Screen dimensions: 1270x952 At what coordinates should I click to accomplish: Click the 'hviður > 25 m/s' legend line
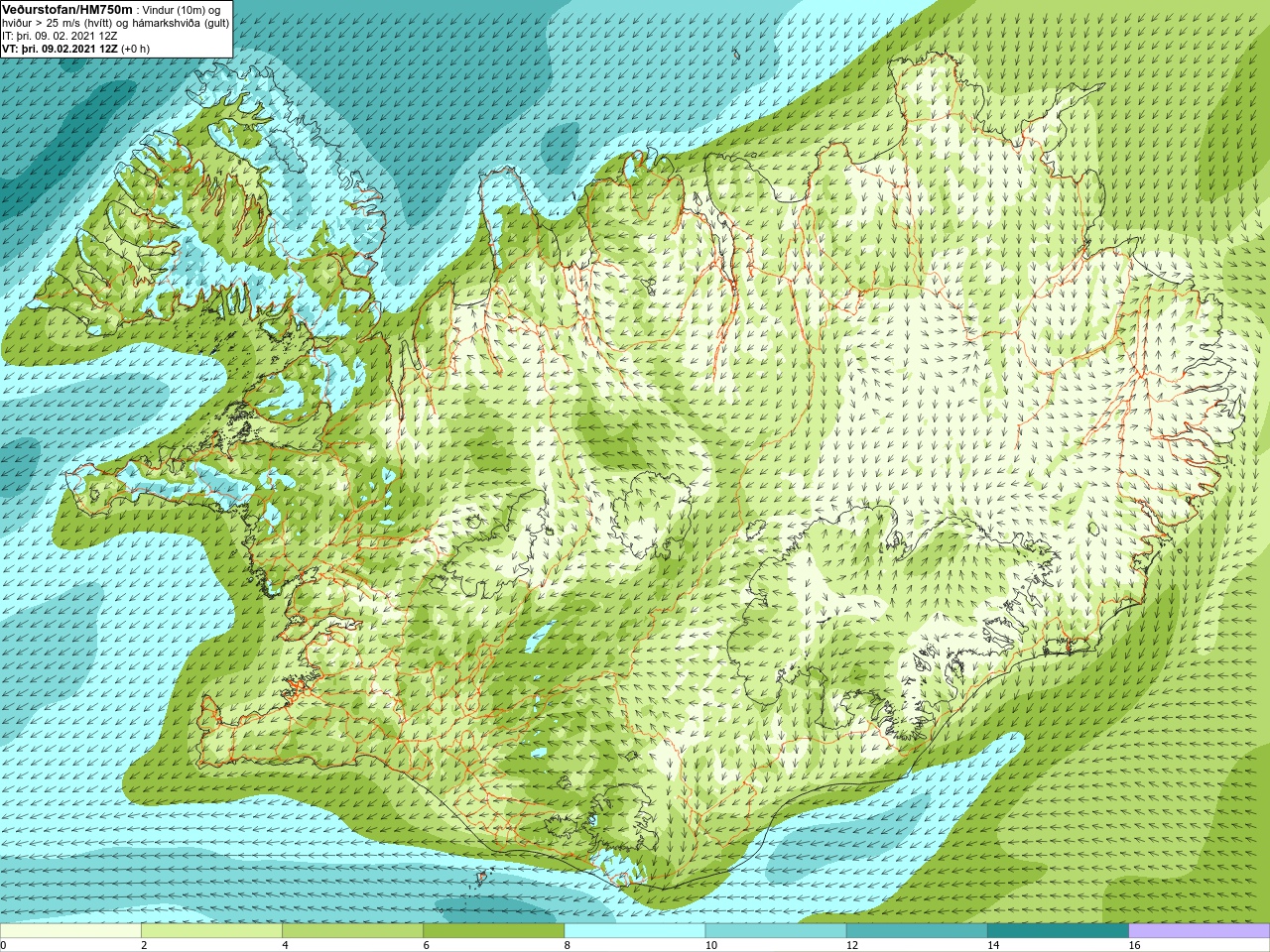coord(115,23)
